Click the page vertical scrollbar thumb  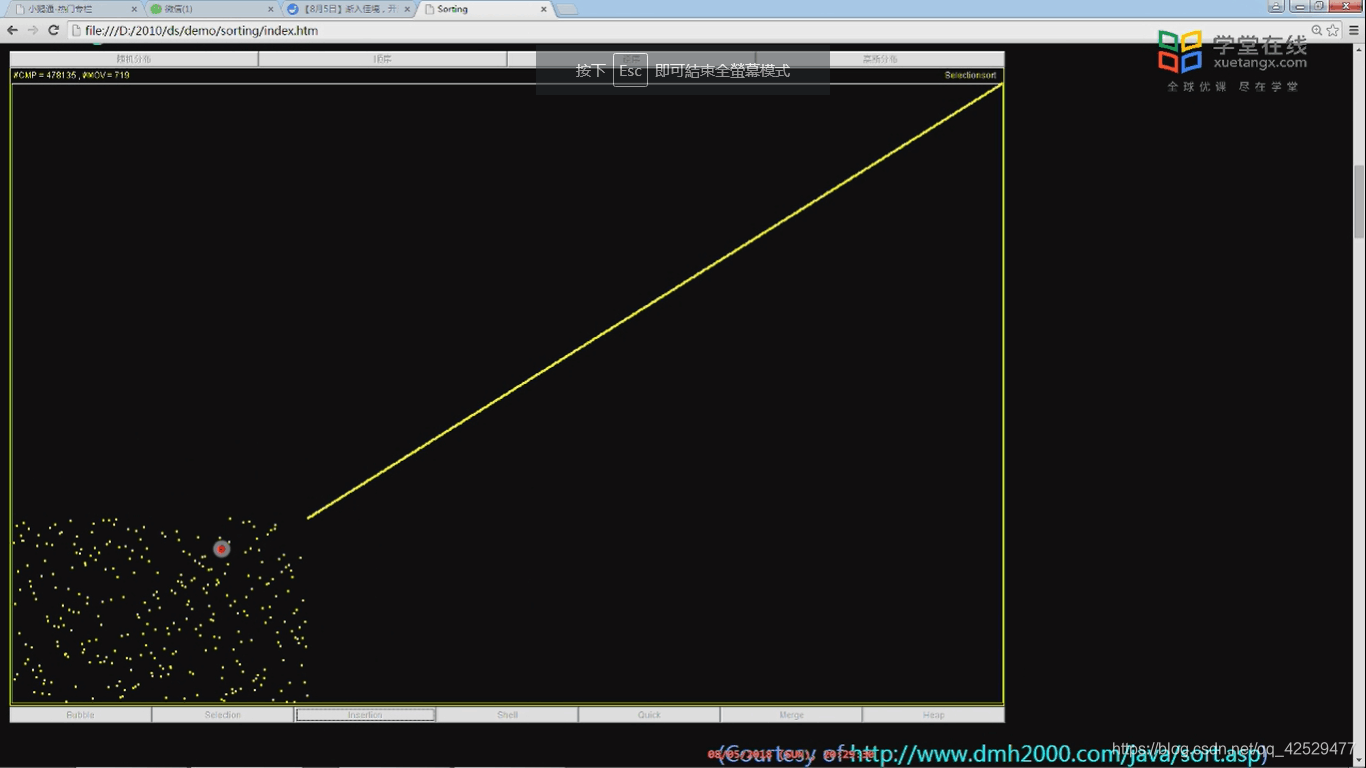[x=1359, y=202]
